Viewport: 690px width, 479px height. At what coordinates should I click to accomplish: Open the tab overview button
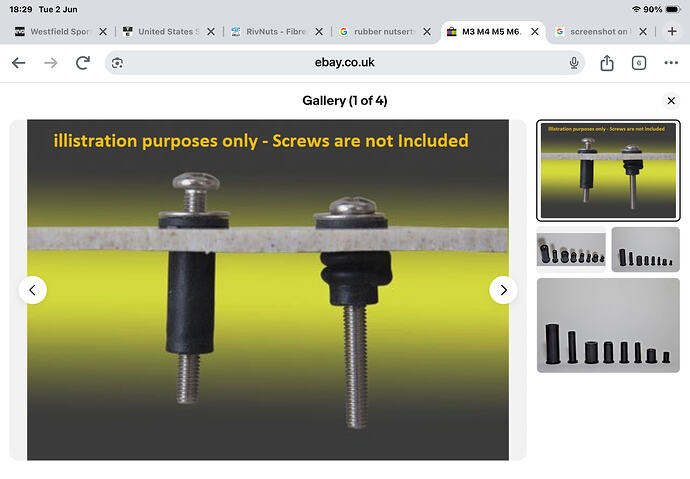639,63
